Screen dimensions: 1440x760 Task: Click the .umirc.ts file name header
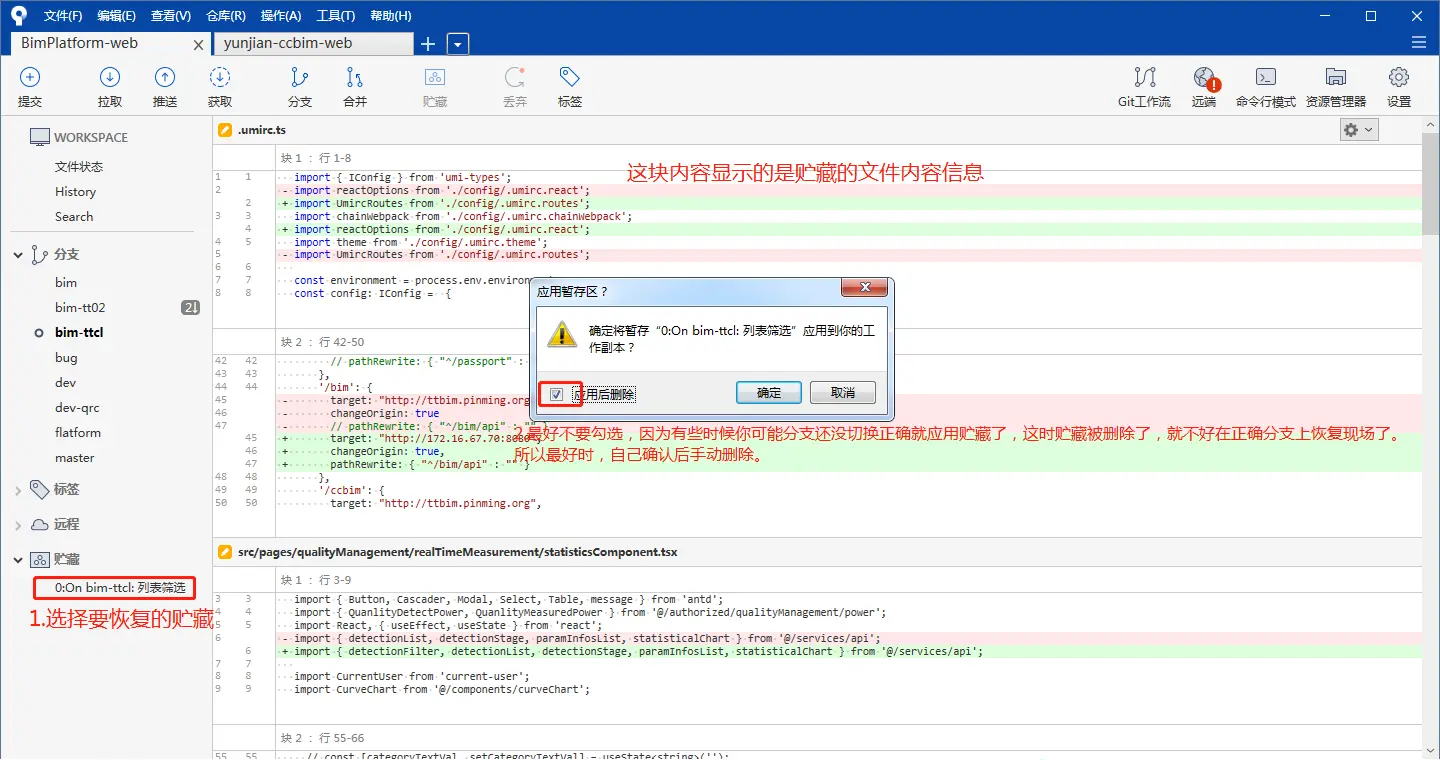click(x=262, y=130)
